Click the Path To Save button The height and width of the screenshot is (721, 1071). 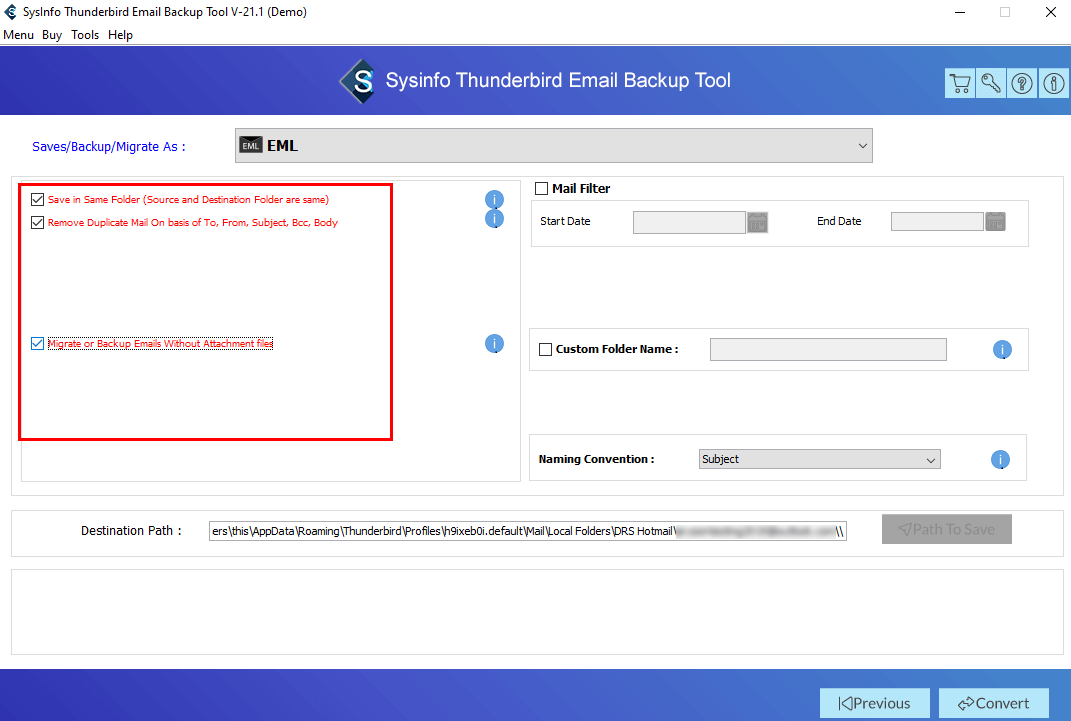click(x=947, y=529)
